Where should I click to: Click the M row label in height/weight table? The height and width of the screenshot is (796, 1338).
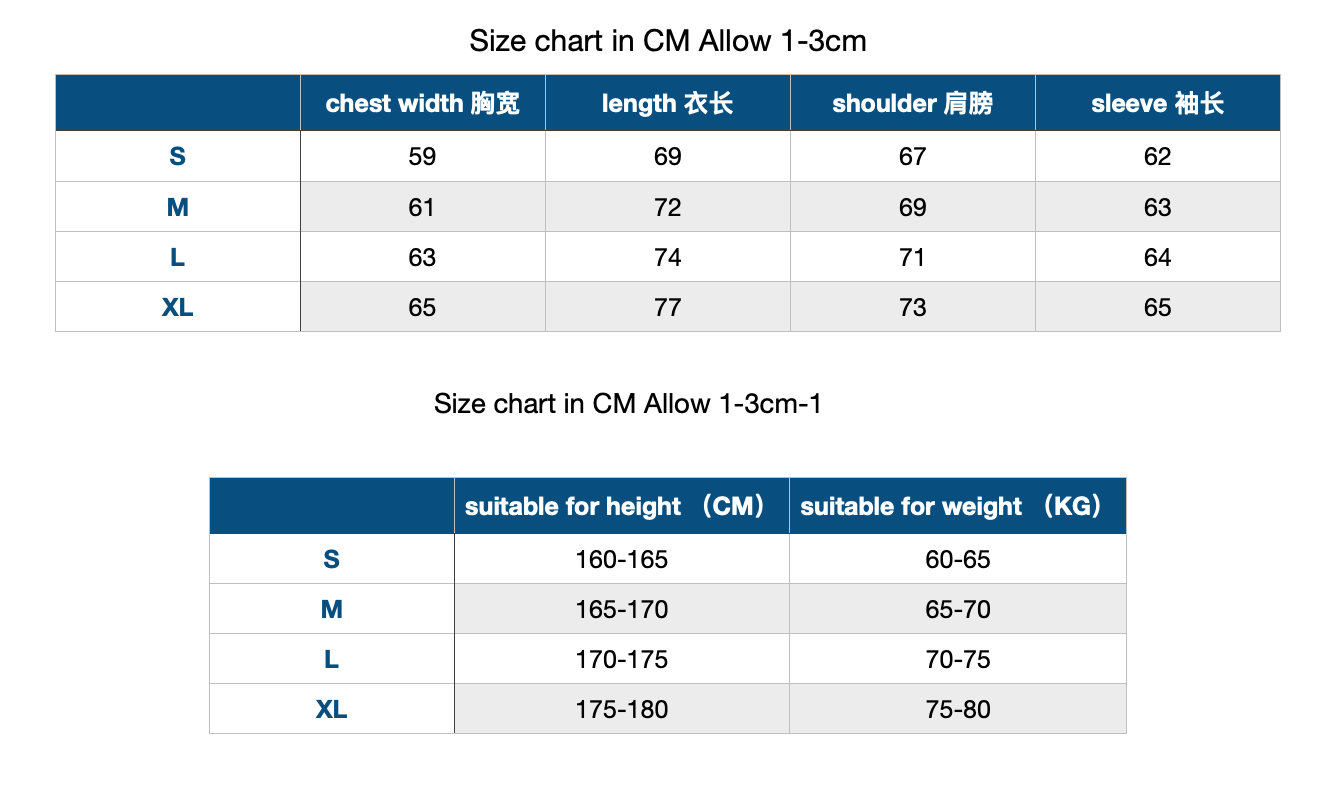(x=331, y=609)
